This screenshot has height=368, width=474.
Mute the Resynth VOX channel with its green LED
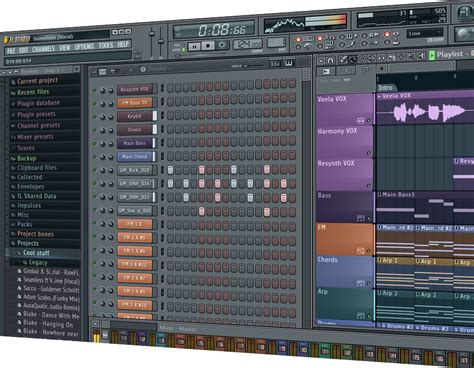pyautogui.click(x=95, y=90)
